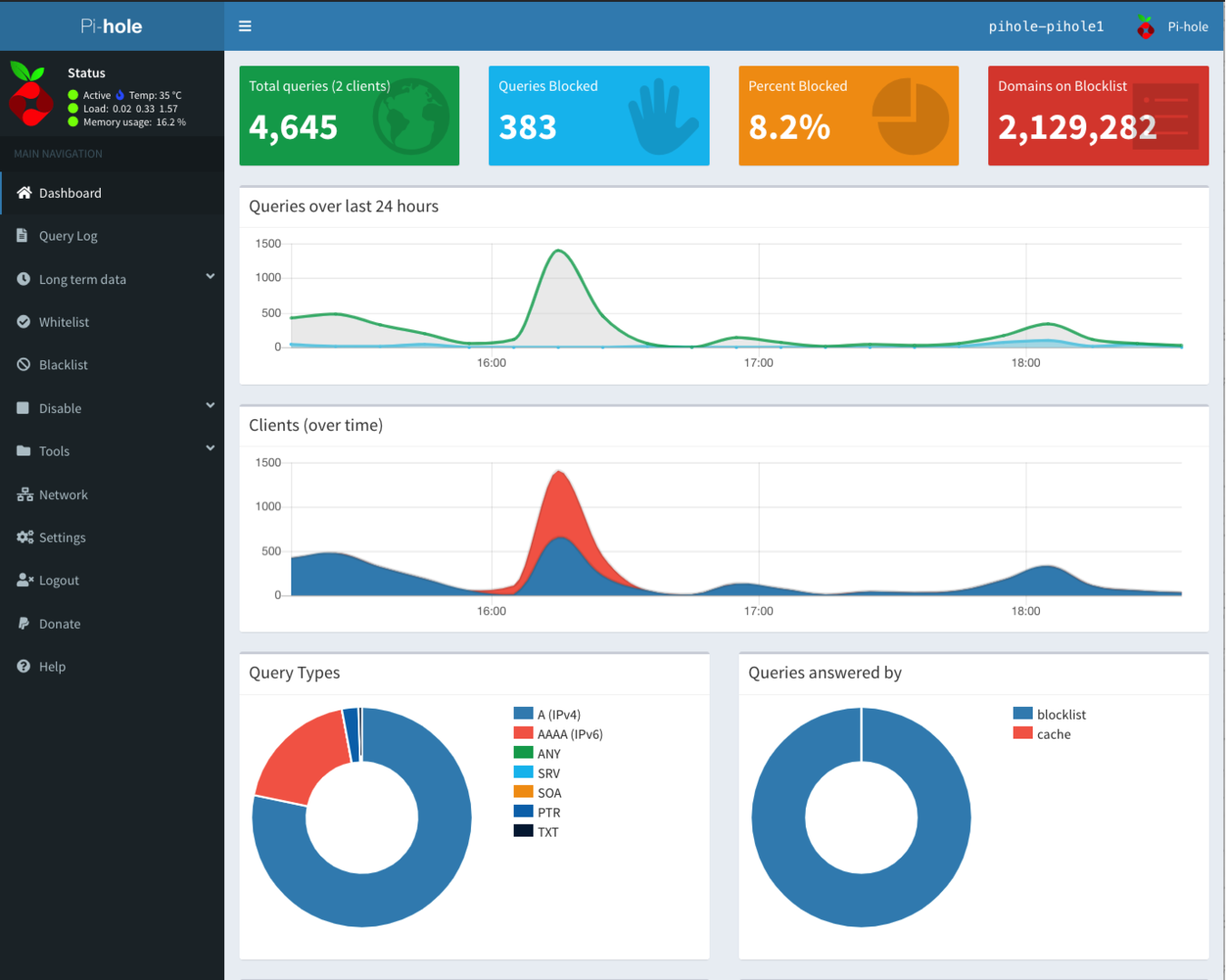Screen dimensions: 1226x980
Task: Click the Blacklist ban icon
Action: tap(24, 365)
